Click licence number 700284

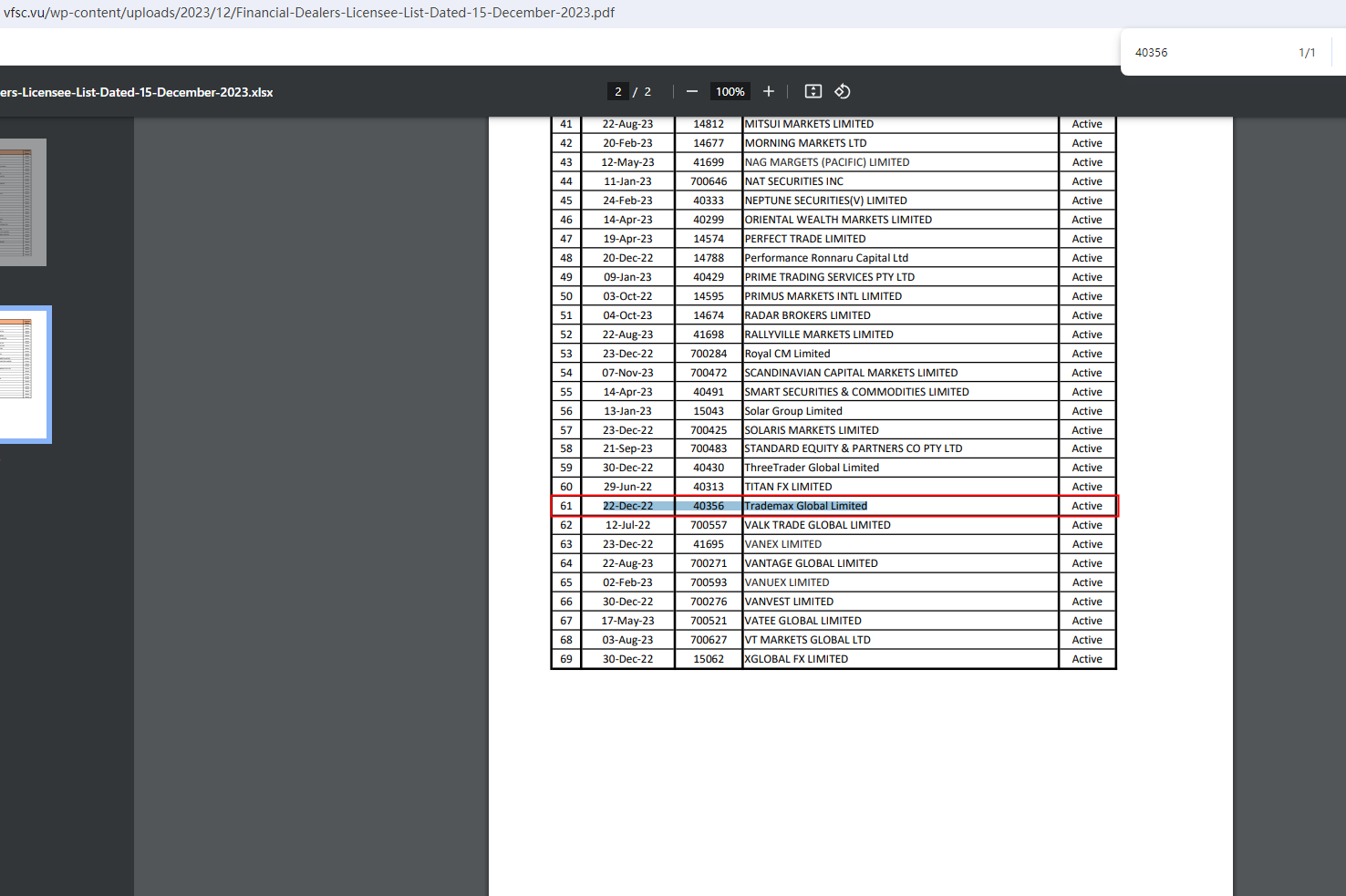pos(709,354)
